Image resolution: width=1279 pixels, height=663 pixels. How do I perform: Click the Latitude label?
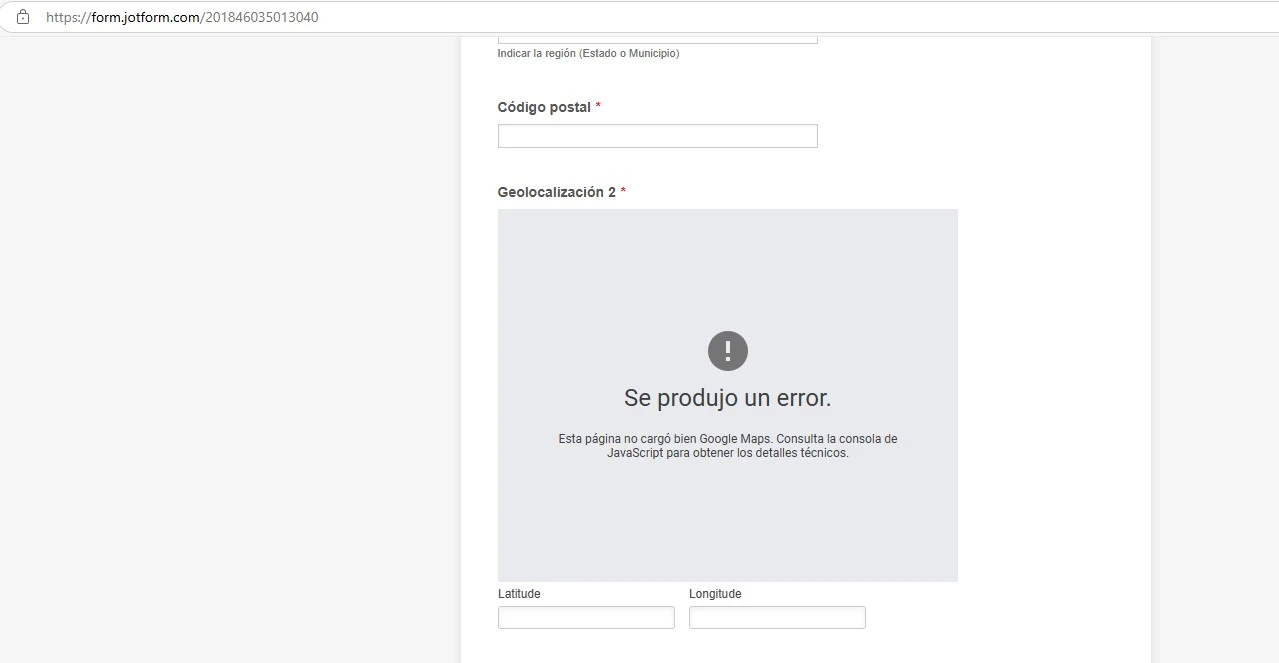tap(518, 593)
